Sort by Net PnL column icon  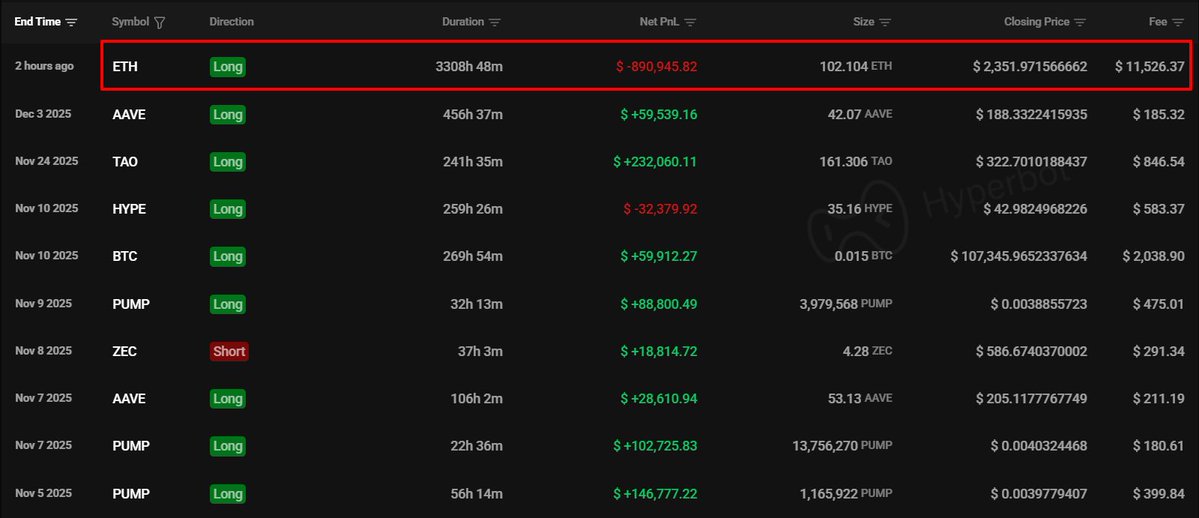[x=690, y=22]
